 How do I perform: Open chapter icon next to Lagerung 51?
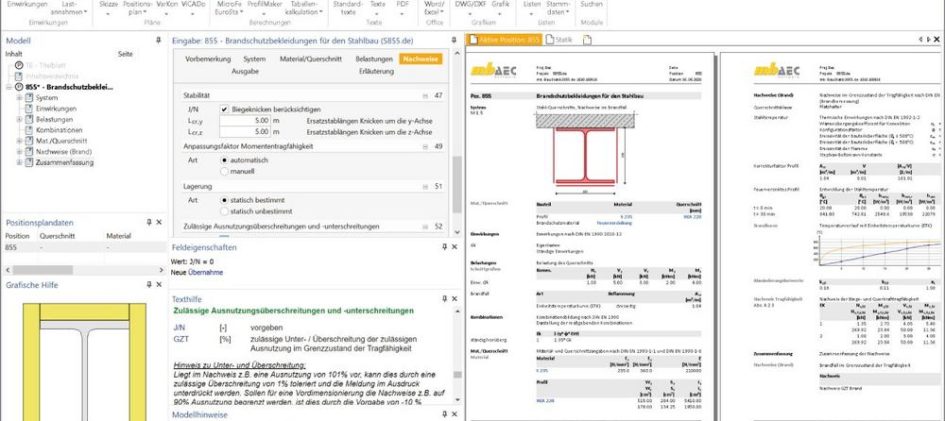[425, 187]
